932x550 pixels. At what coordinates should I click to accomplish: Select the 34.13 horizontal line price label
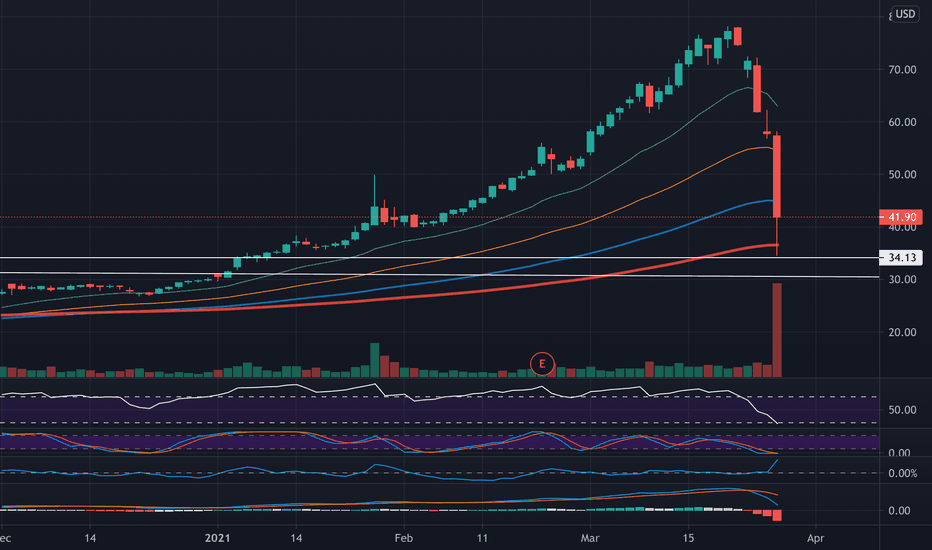[901, 257]
